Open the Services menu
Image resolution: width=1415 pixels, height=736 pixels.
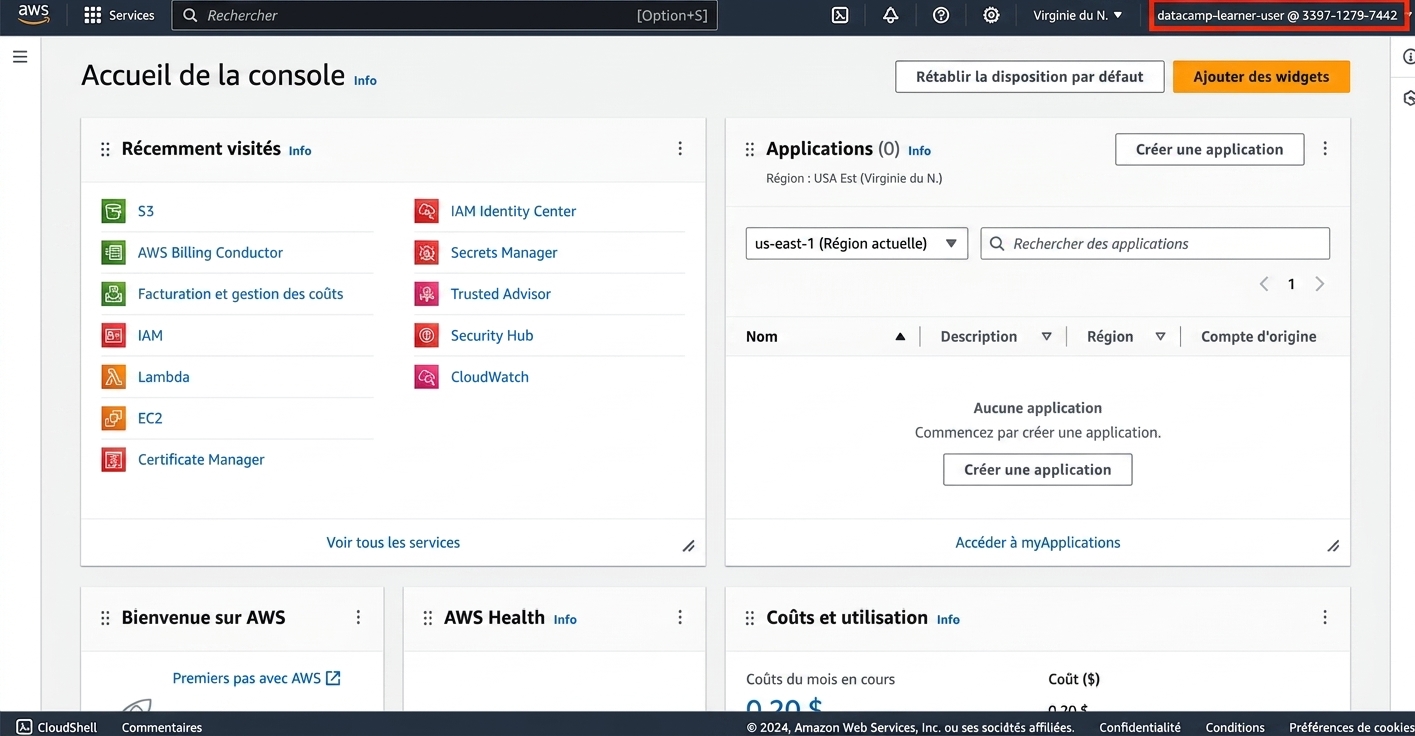(120, 15)
